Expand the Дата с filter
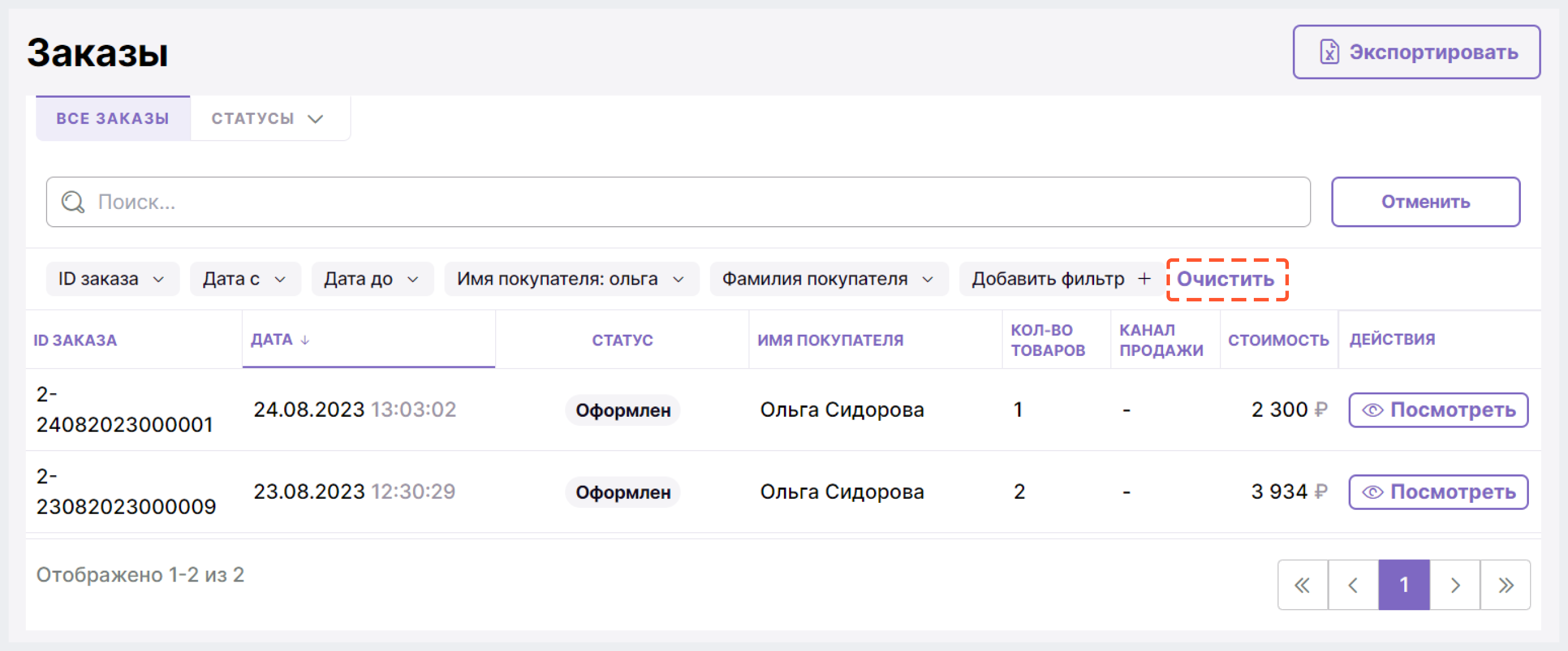 [245, 279]
